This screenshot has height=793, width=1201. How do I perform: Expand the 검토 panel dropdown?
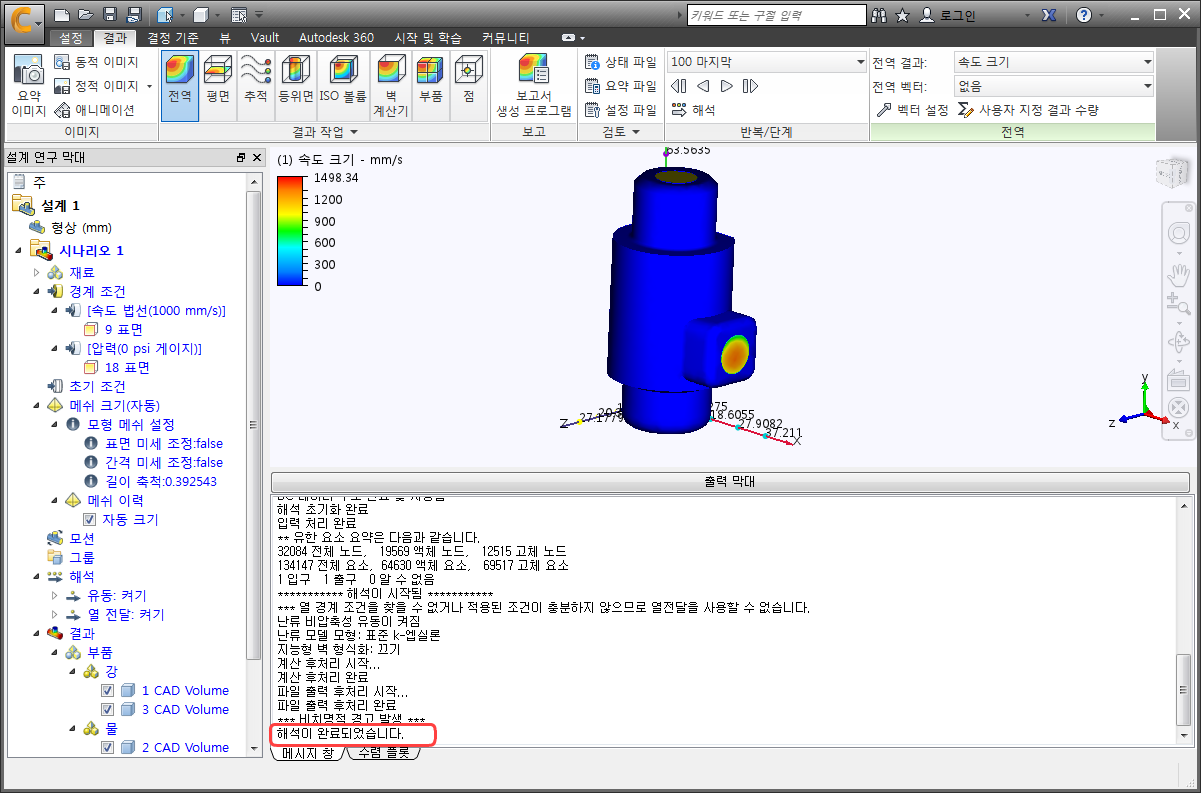pos(620,132)
